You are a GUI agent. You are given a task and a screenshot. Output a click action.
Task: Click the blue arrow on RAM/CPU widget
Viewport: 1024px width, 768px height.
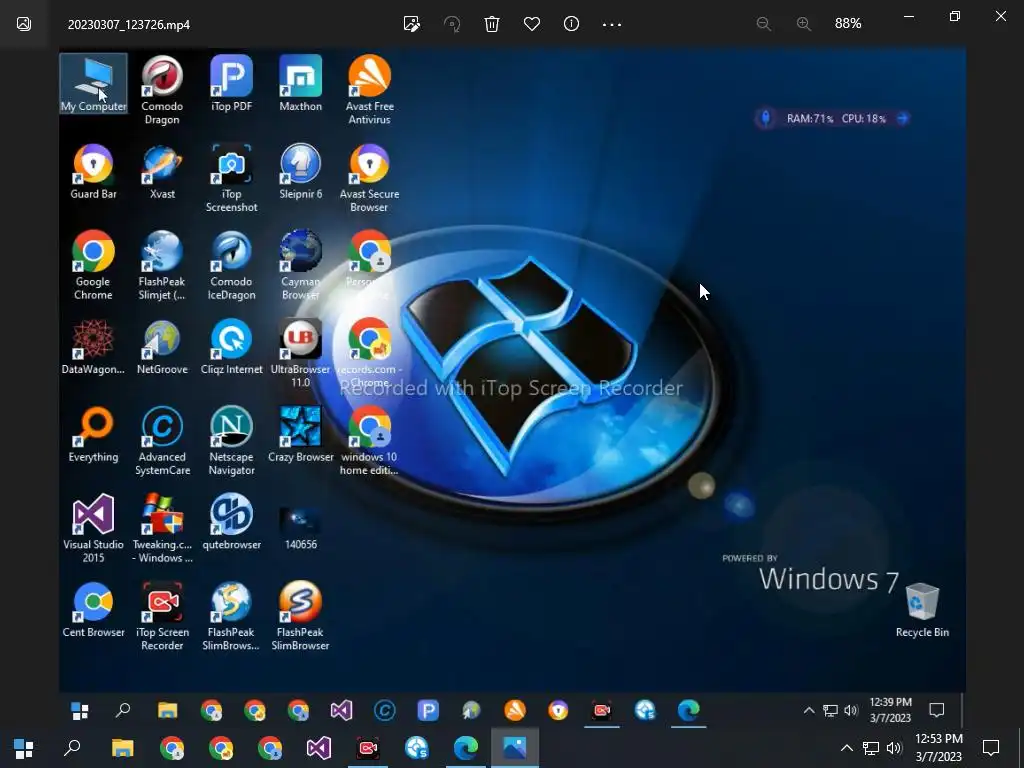[903, 118]
